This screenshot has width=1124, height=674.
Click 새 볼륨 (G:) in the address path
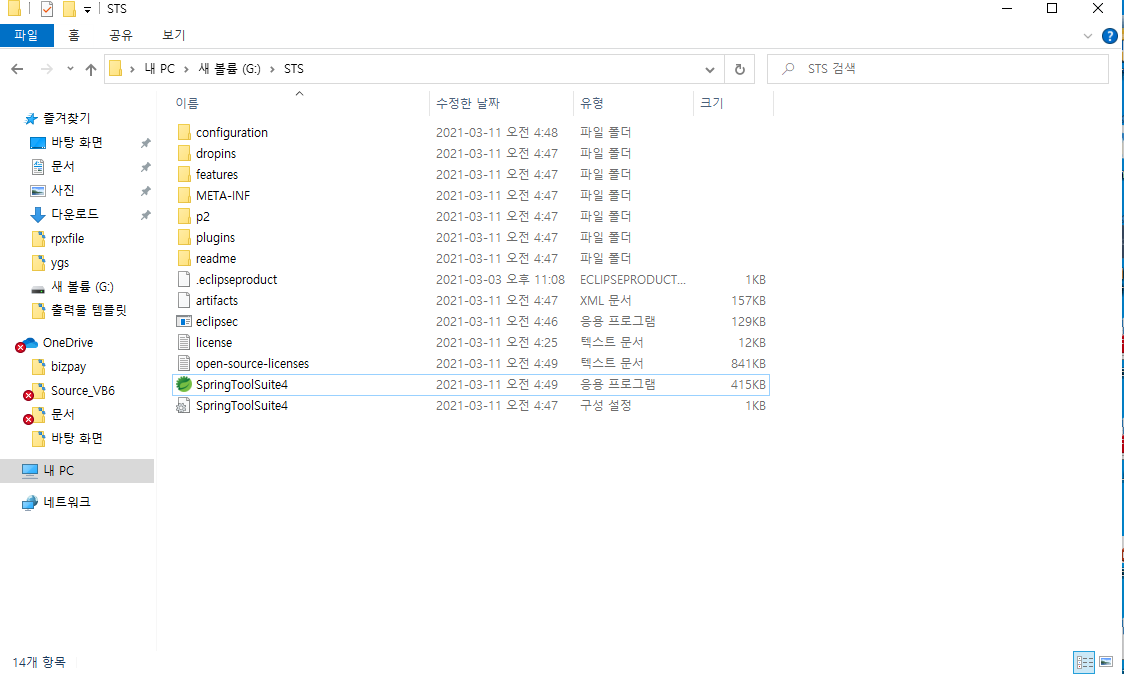tap(229, 69)
